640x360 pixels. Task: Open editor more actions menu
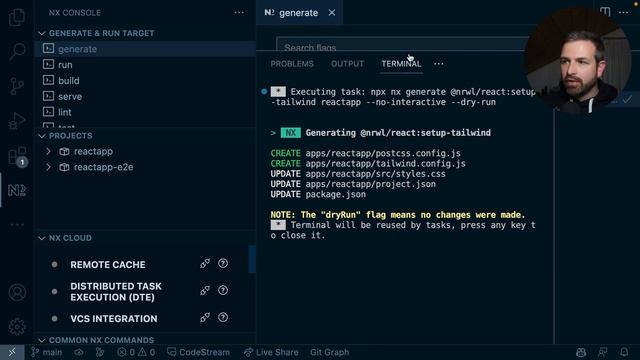pos(623,13)
